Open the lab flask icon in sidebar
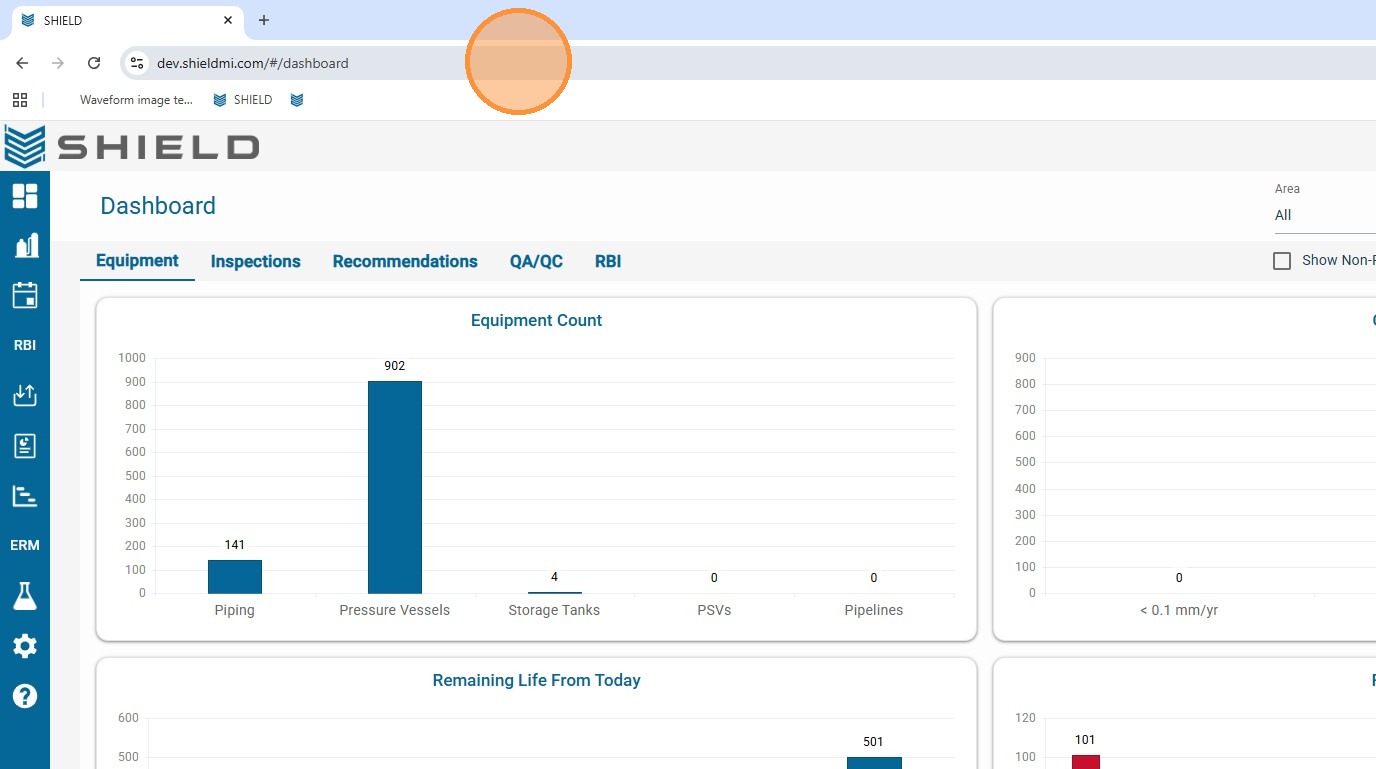 tap(25, 596)
